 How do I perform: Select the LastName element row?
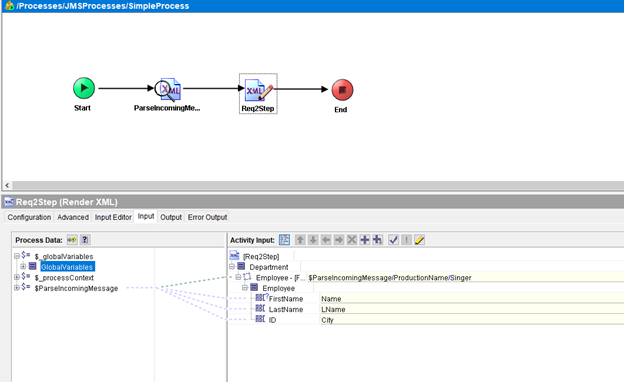[x=286, y=310]
